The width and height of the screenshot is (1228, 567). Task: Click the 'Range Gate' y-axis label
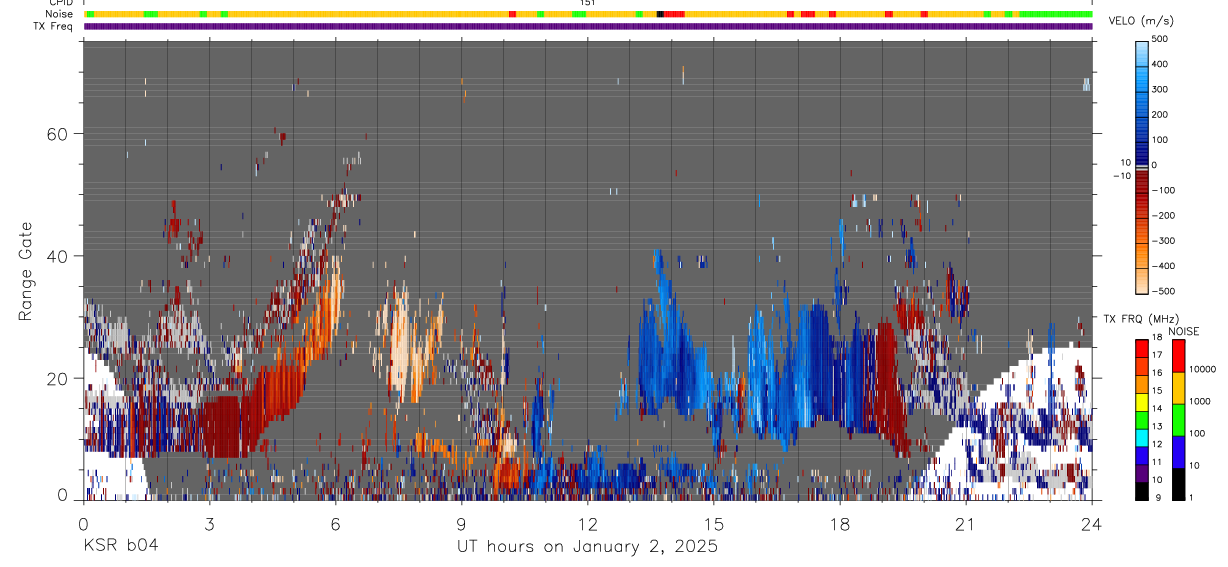pos(26,270)
